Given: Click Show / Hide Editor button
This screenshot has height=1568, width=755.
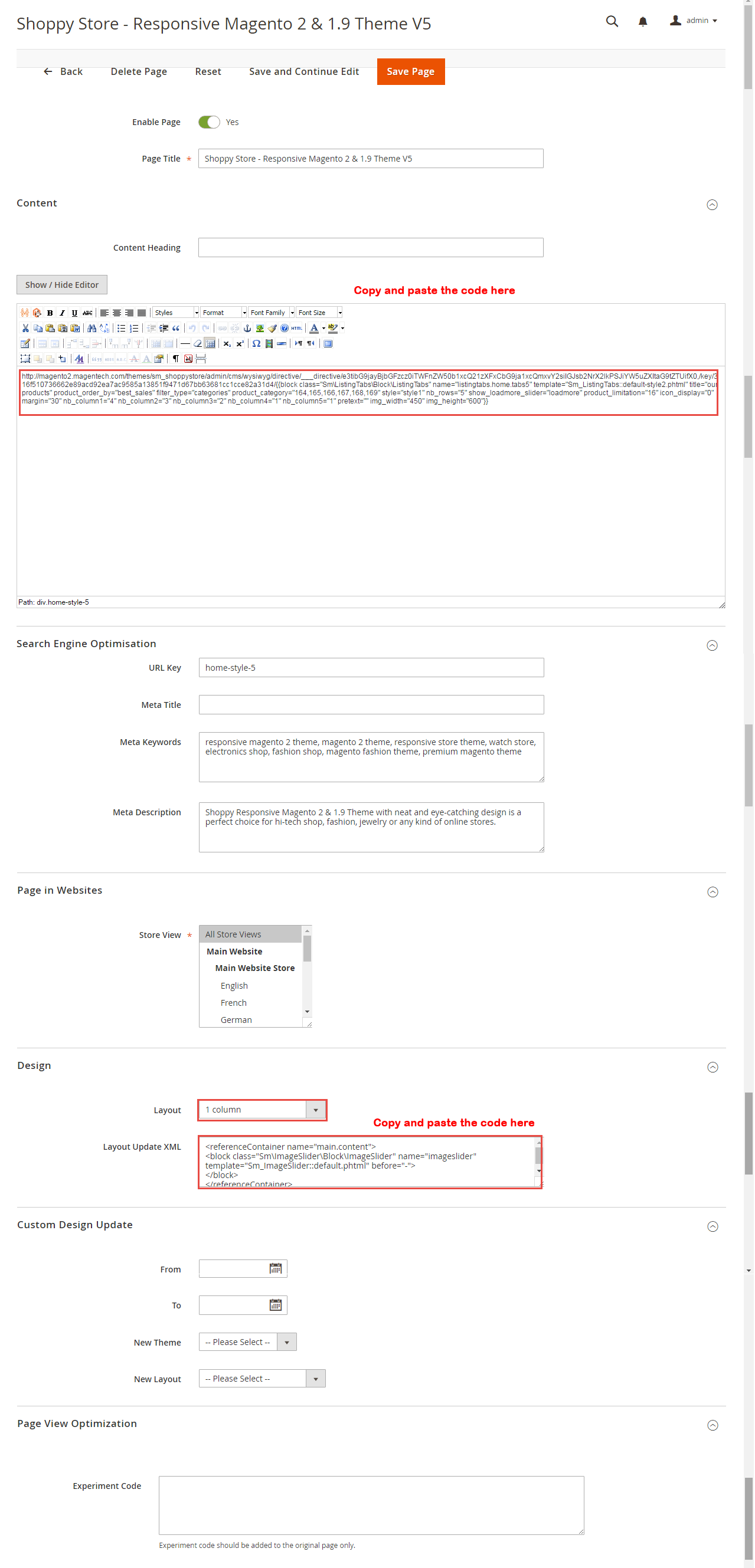Looking at the screenshot, I should point(61,284).
